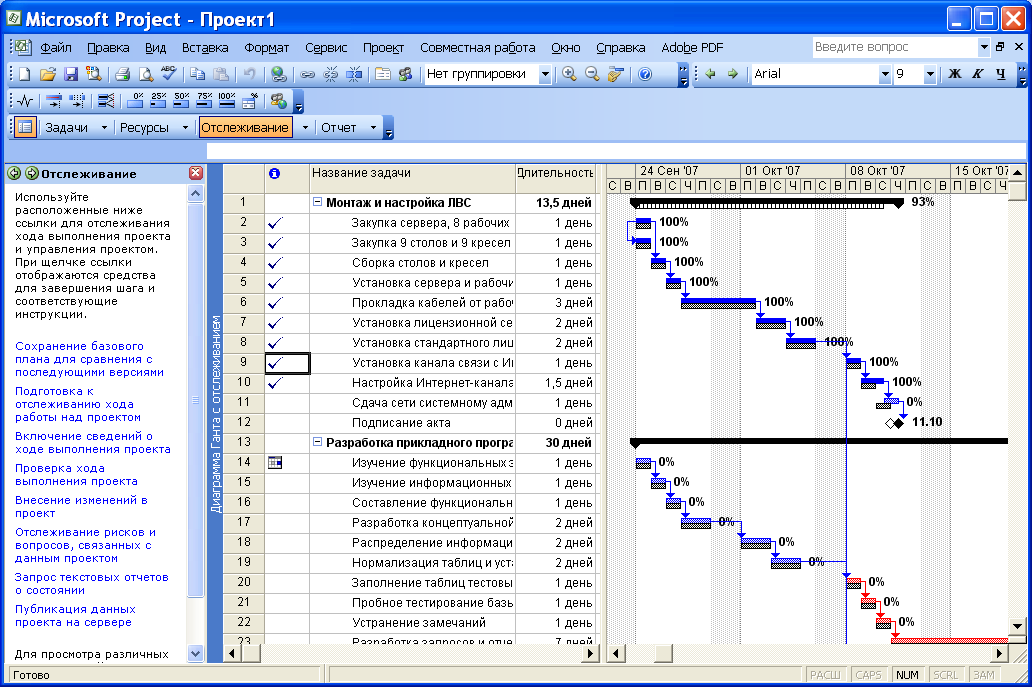
Task: Toggle the Project Guide side pane button
Action: point(25,127)
